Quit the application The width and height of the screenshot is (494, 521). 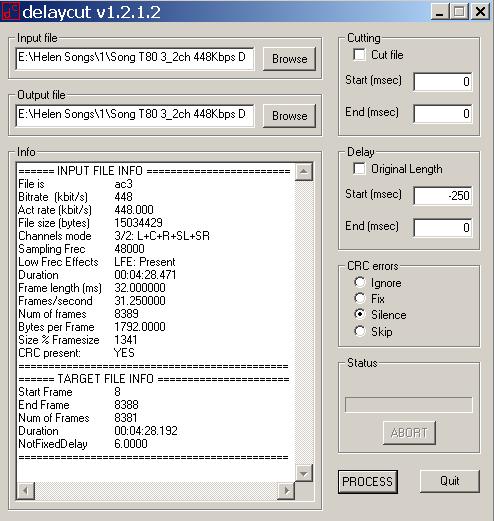pyautogui.click(x=450, y=481)
